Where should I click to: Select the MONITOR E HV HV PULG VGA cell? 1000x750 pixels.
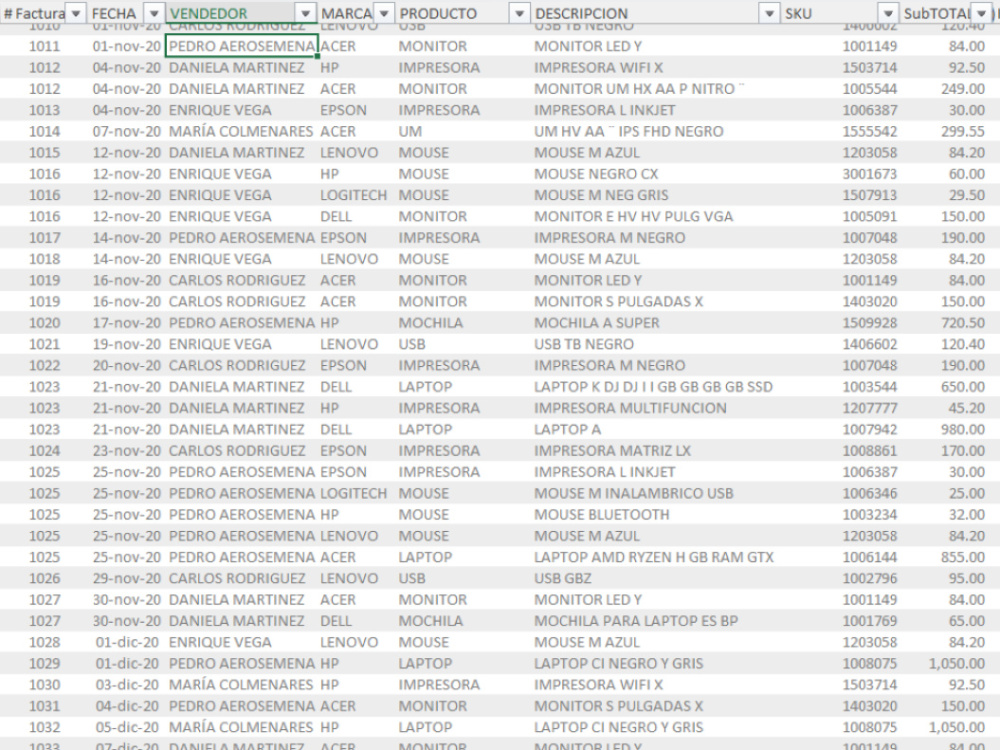click(633, 216)
